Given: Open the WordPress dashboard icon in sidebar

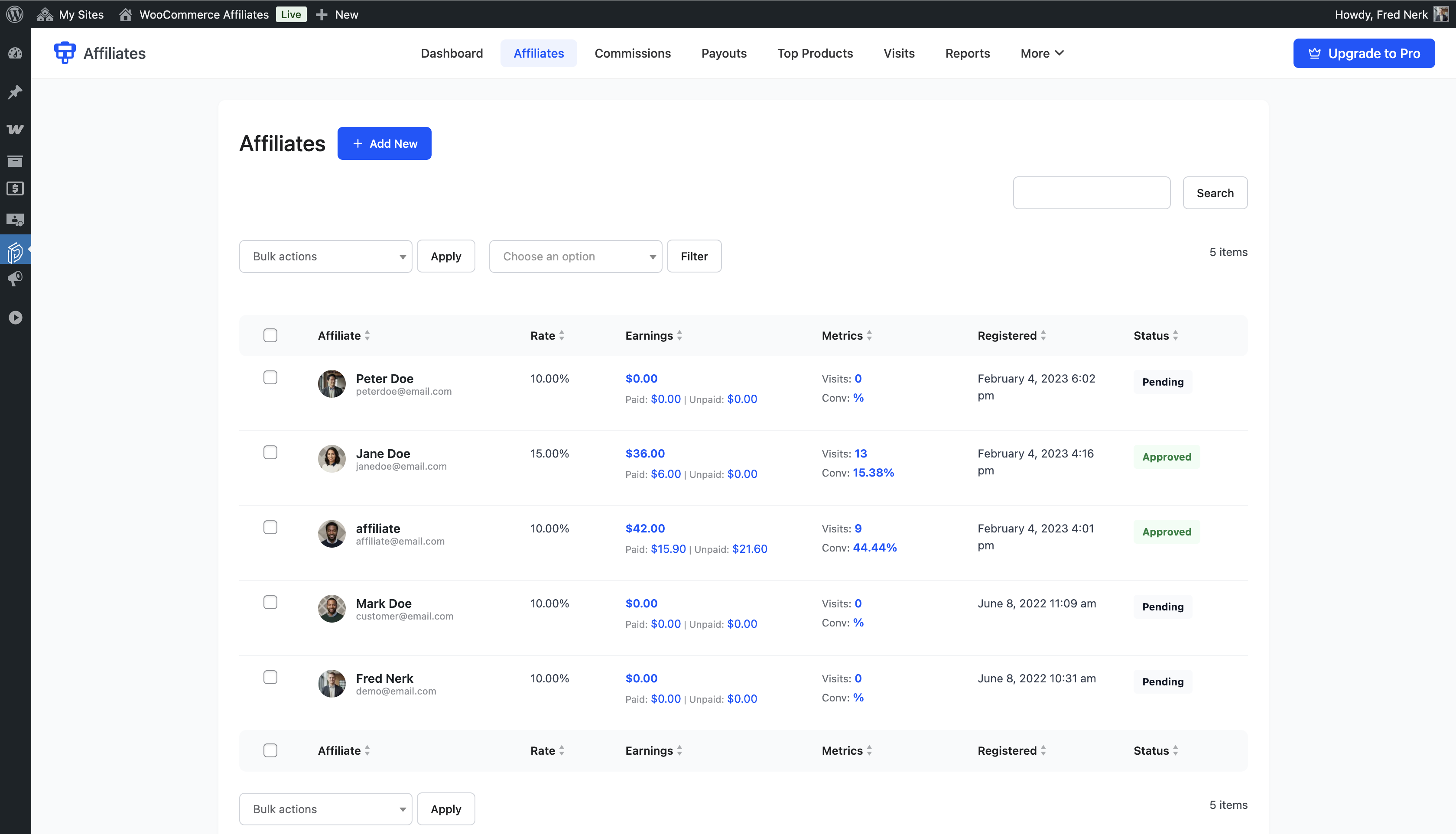Looking at the screenshot, I should [x=16, y=53].
